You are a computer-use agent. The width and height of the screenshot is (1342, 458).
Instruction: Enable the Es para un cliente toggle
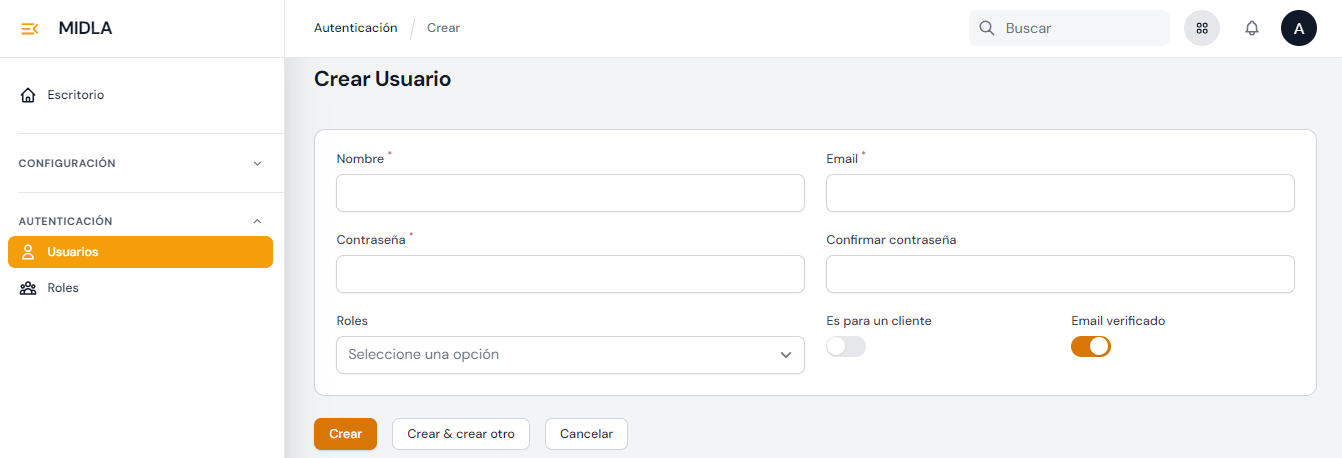click(x=846, y=347)
